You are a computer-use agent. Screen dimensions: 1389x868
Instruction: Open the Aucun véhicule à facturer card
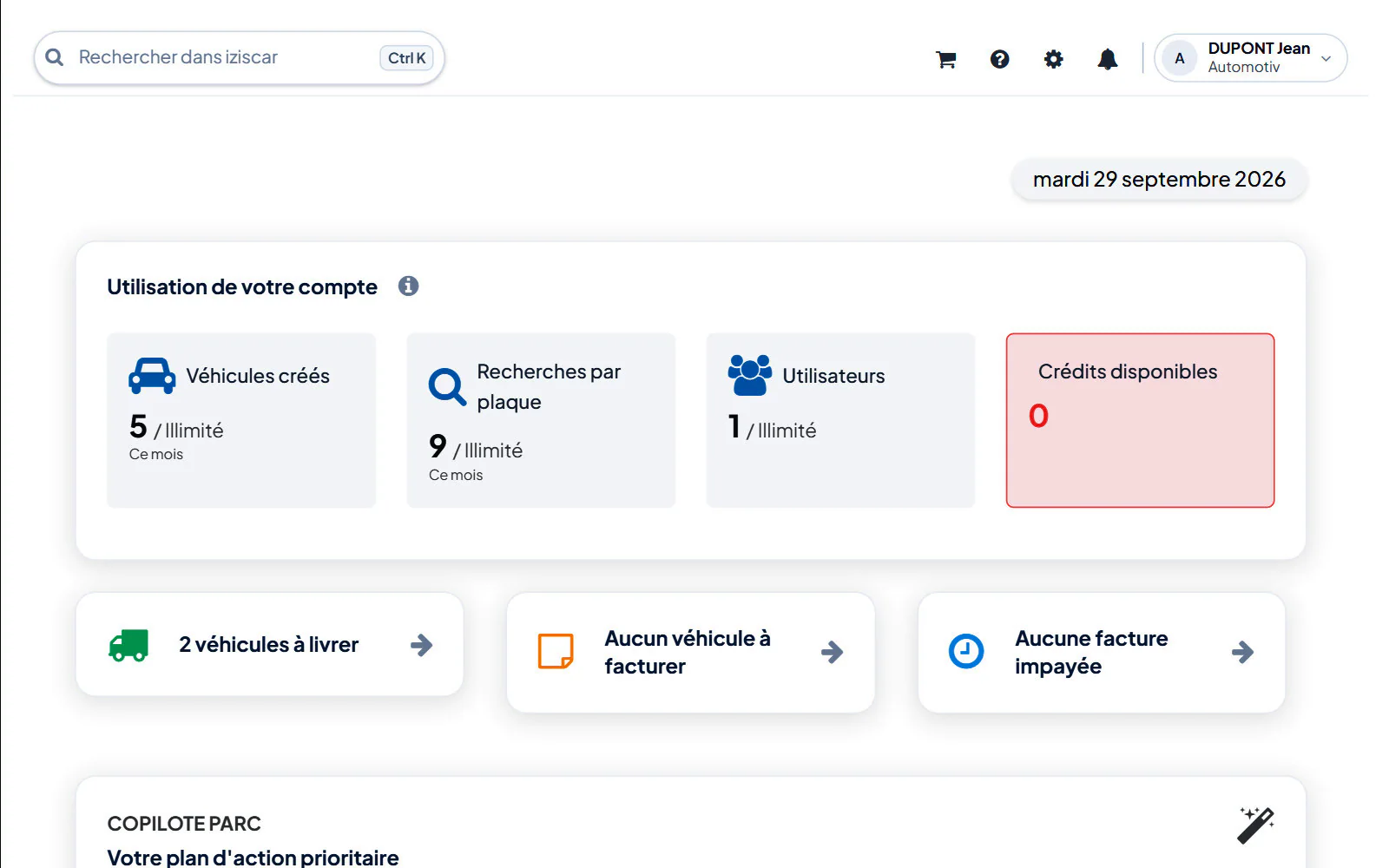(x=691, y=653)
